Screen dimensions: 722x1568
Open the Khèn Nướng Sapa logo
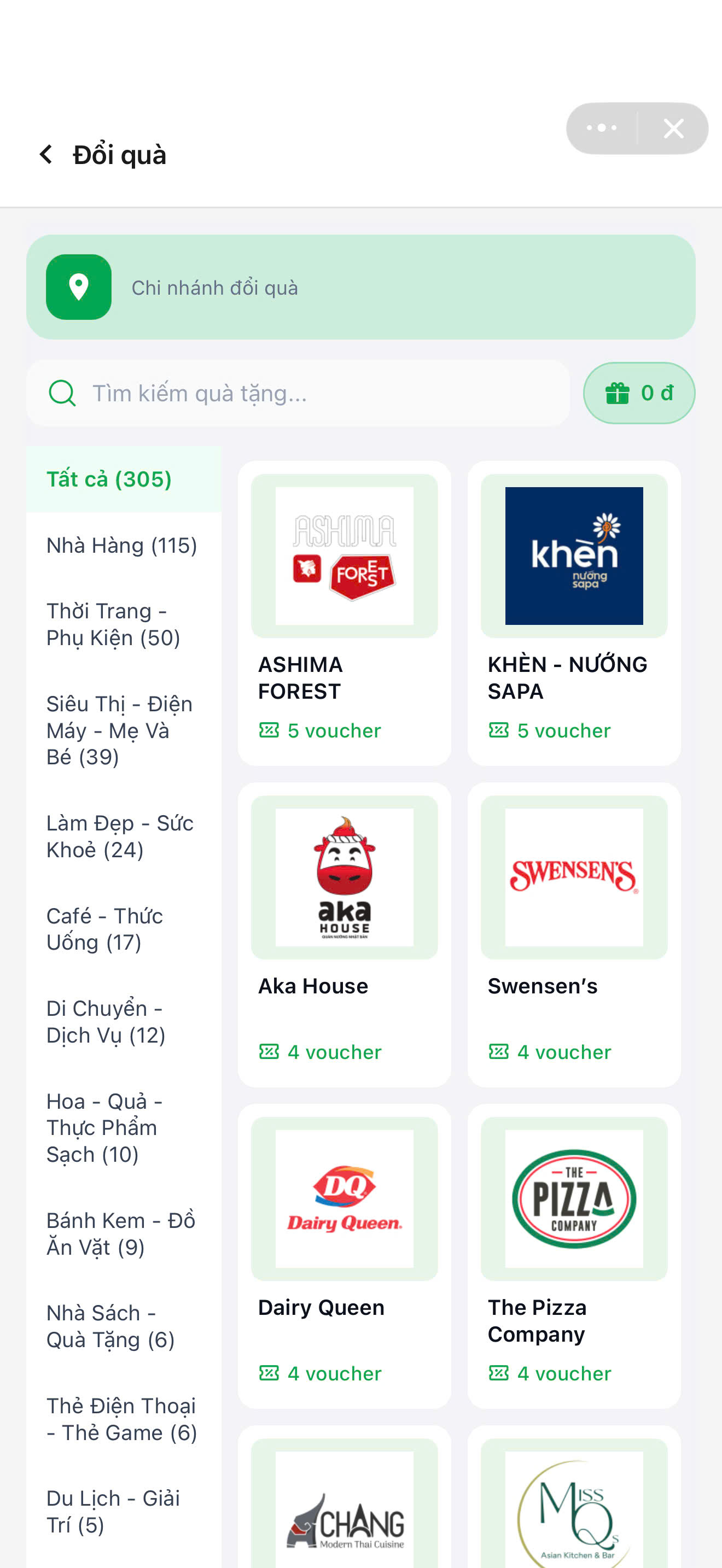pos(574,555)
